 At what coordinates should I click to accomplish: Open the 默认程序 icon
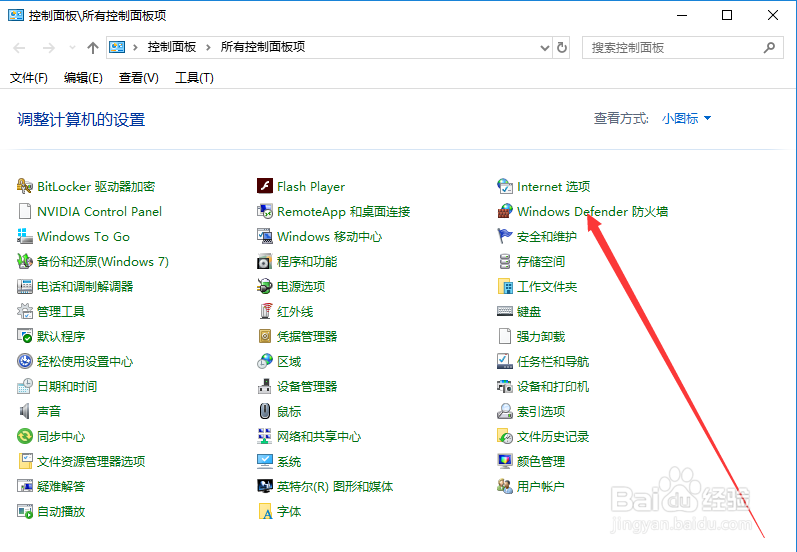(24, 336)
